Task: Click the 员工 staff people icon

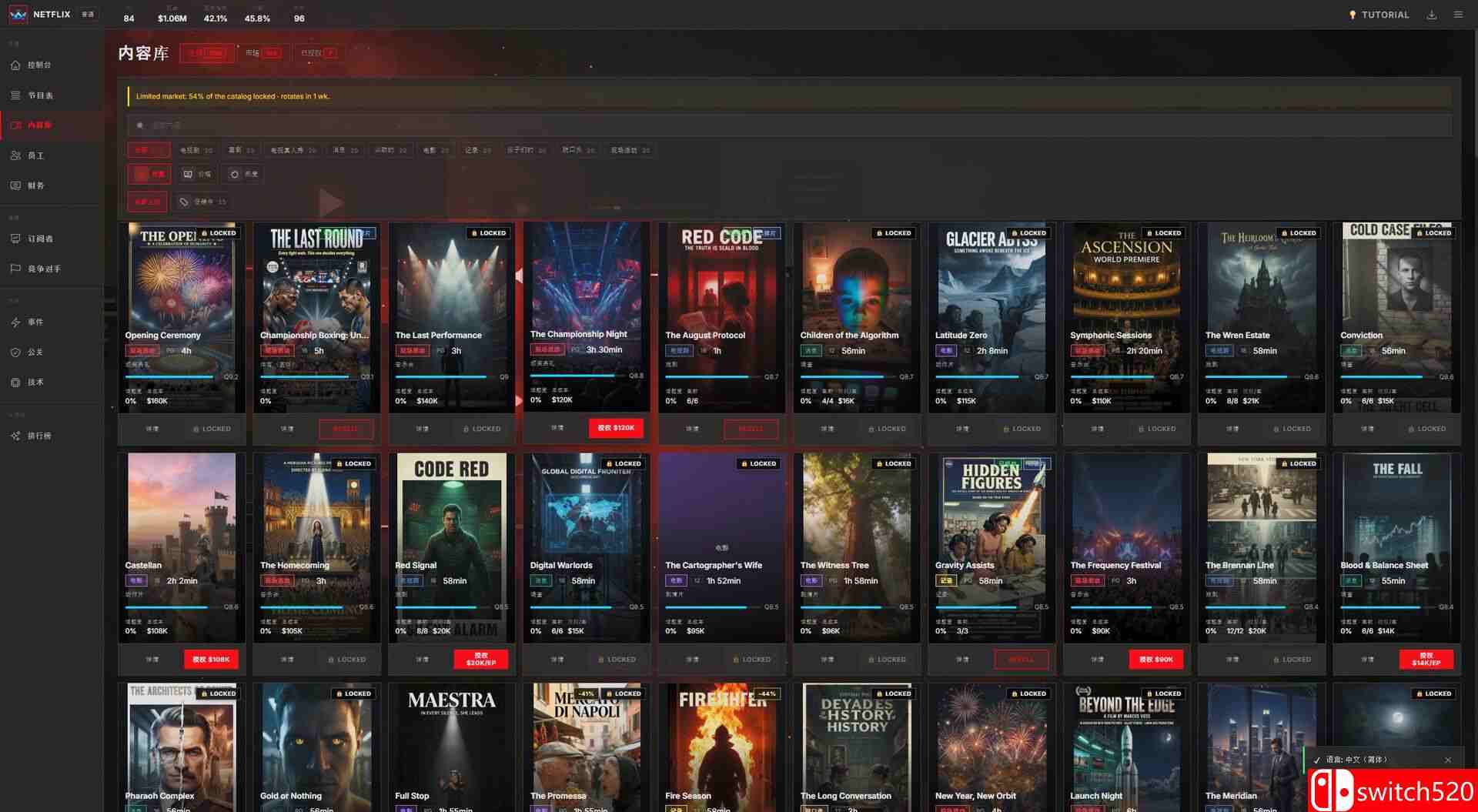Action: pyautogui.click(x=15, y=155)
